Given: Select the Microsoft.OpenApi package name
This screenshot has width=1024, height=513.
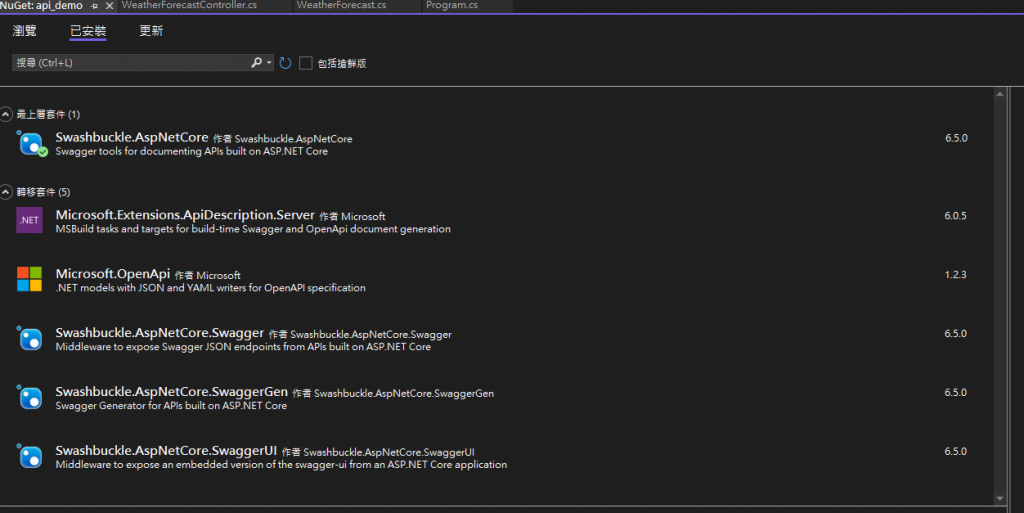Looking at the screenshot, I should click(113, 273).
